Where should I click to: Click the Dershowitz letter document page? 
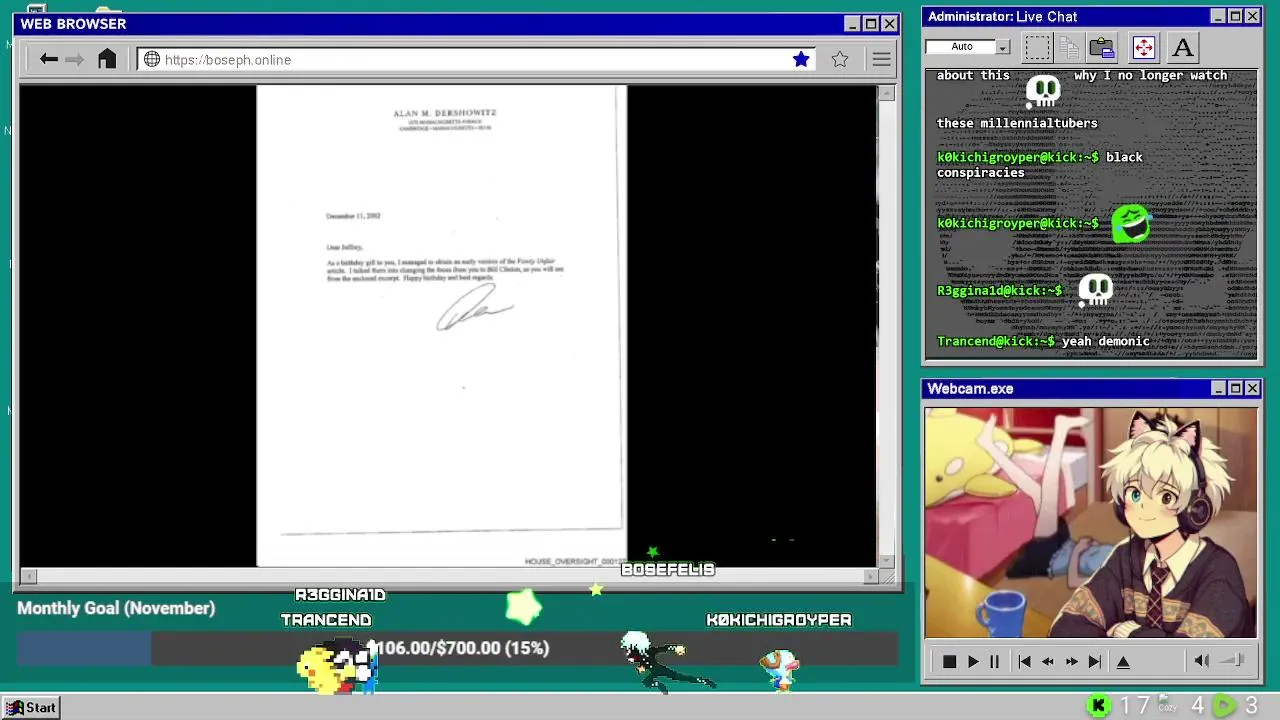441,325
